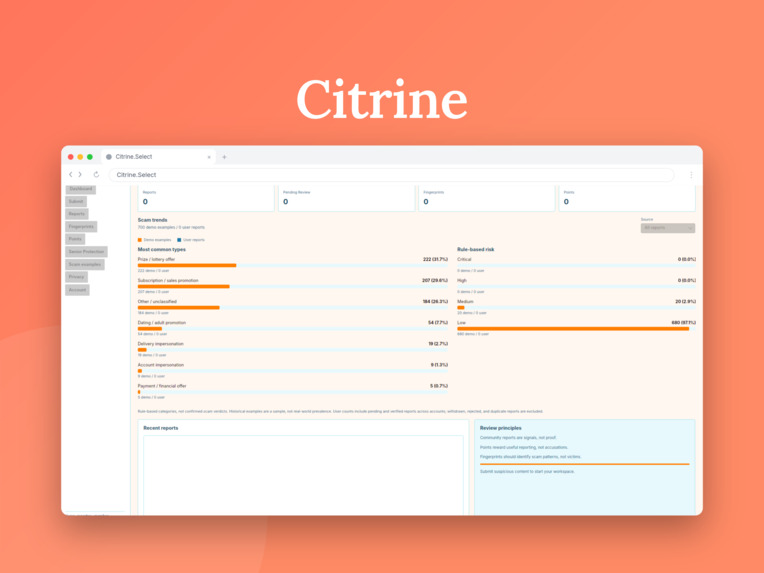
Task: Open a new tab with the plus icon
Action: point(224,157)
